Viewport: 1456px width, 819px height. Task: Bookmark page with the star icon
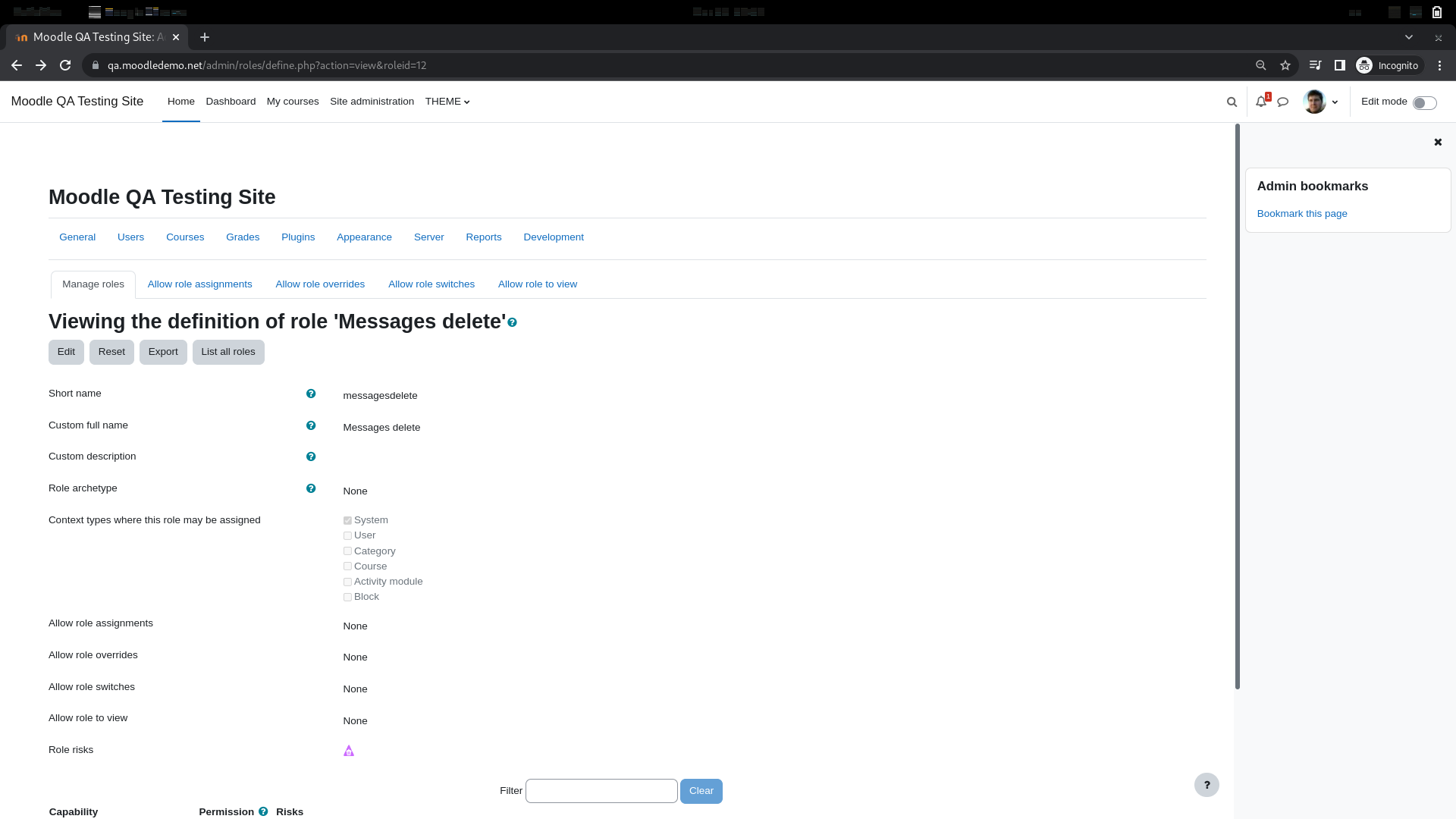(x=1285, y=65)
